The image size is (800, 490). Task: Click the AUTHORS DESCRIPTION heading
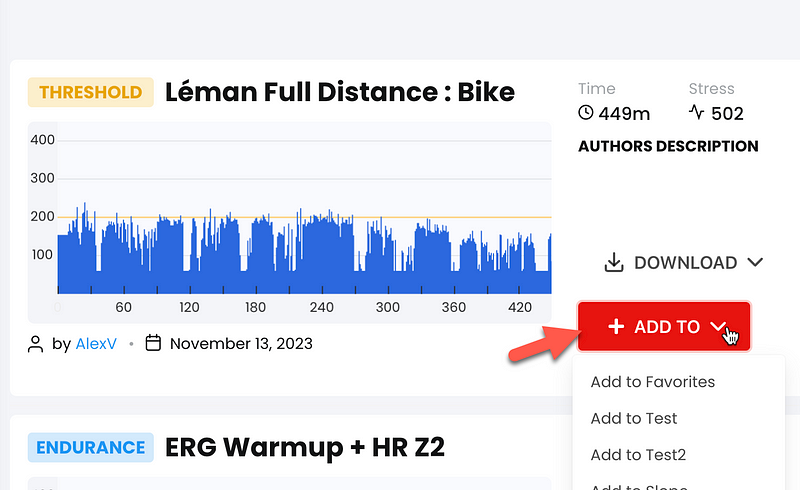[668, 146]
